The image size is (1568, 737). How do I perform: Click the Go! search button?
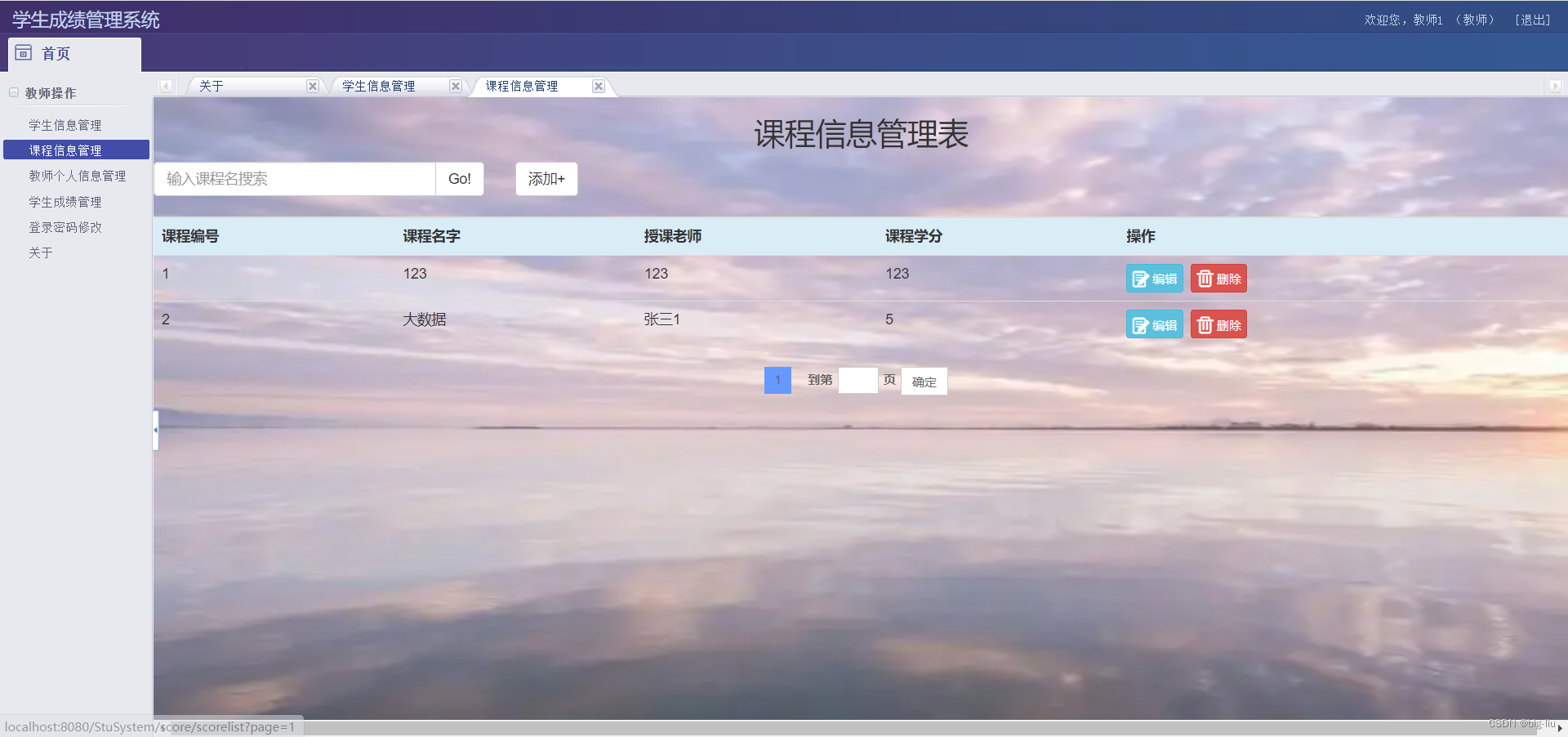460,179
